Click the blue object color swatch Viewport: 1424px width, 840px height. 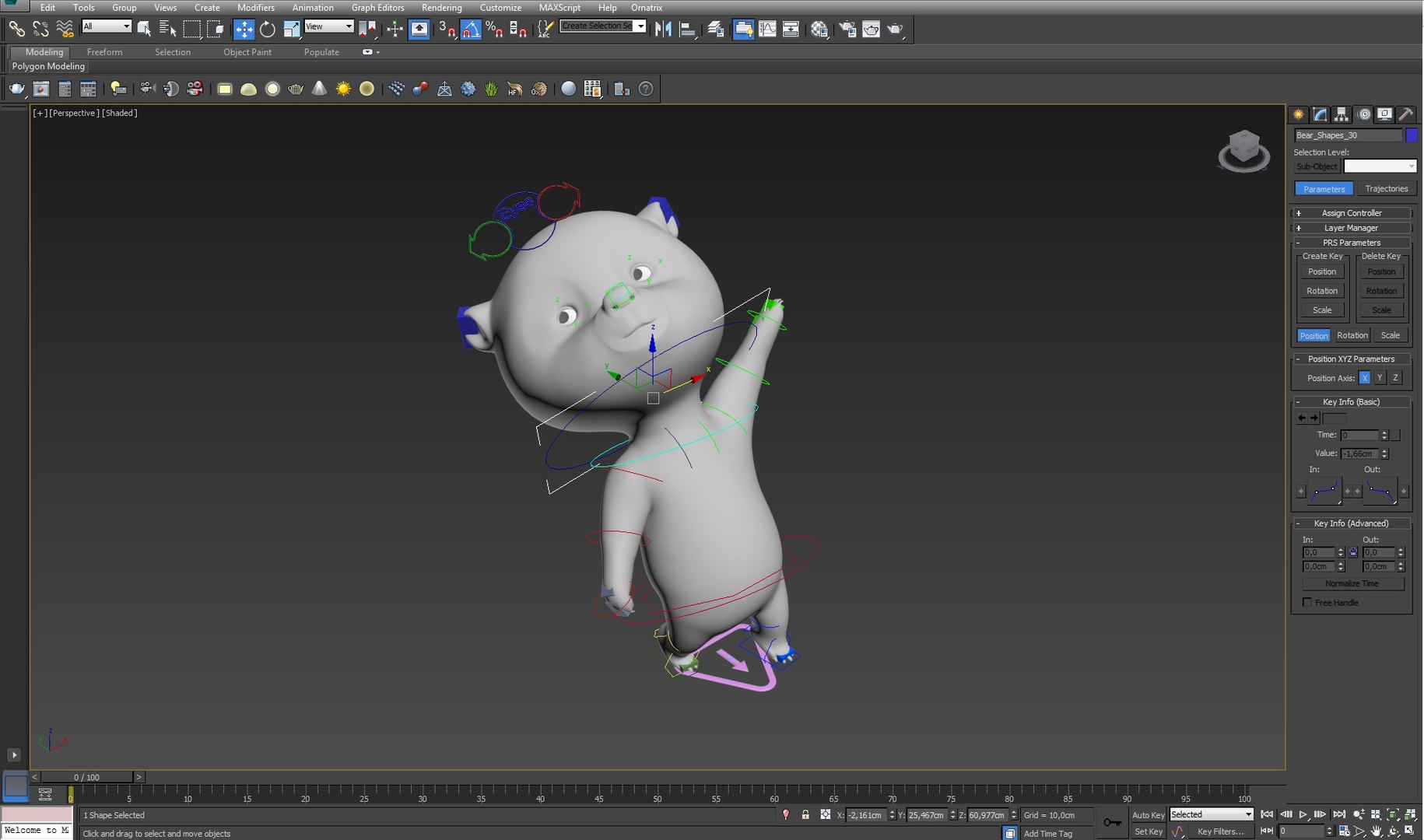coord(1411,135)
